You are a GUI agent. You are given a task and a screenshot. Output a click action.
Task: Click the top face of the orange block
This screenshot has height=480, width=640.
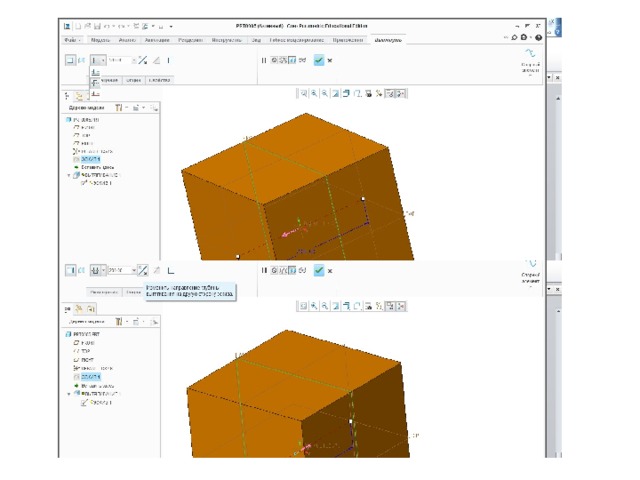290,150
